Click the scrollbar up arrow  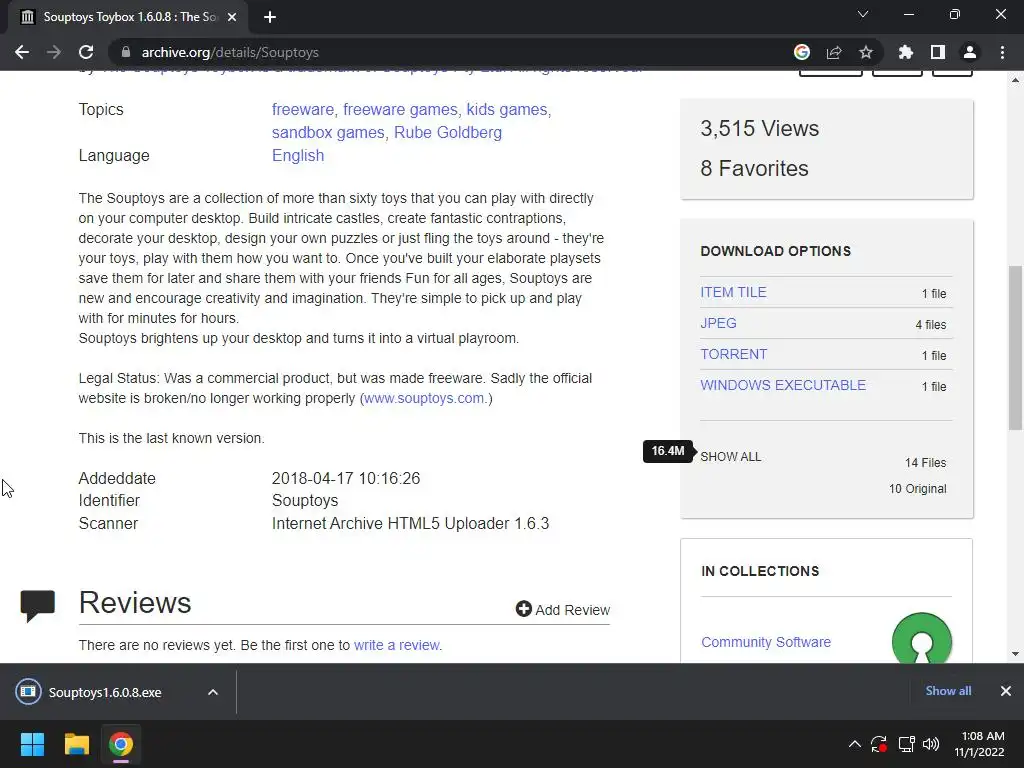(x=1015, y=80)
